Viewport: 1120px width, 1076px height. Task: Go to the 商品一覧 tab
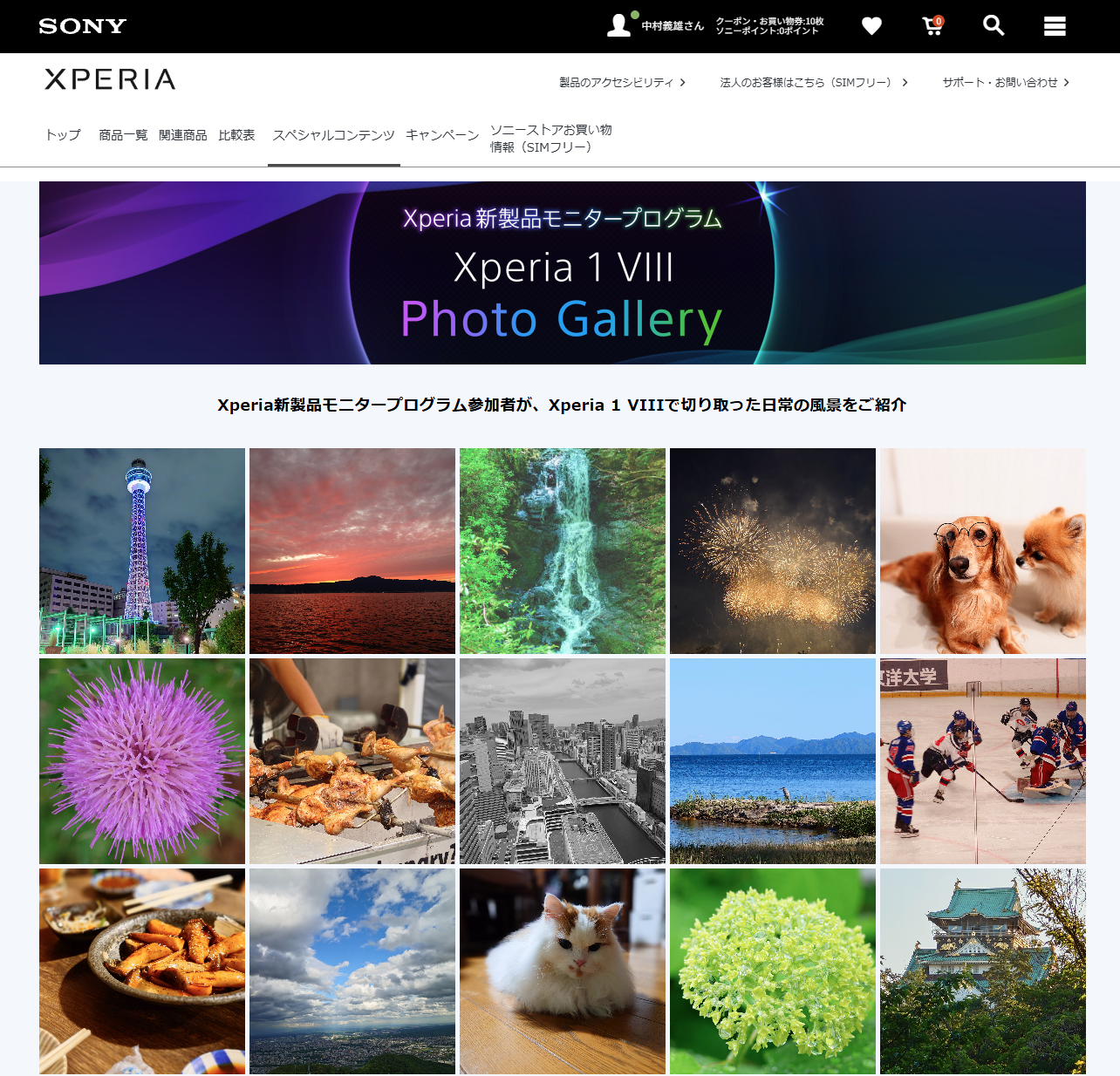click(123, 135)
